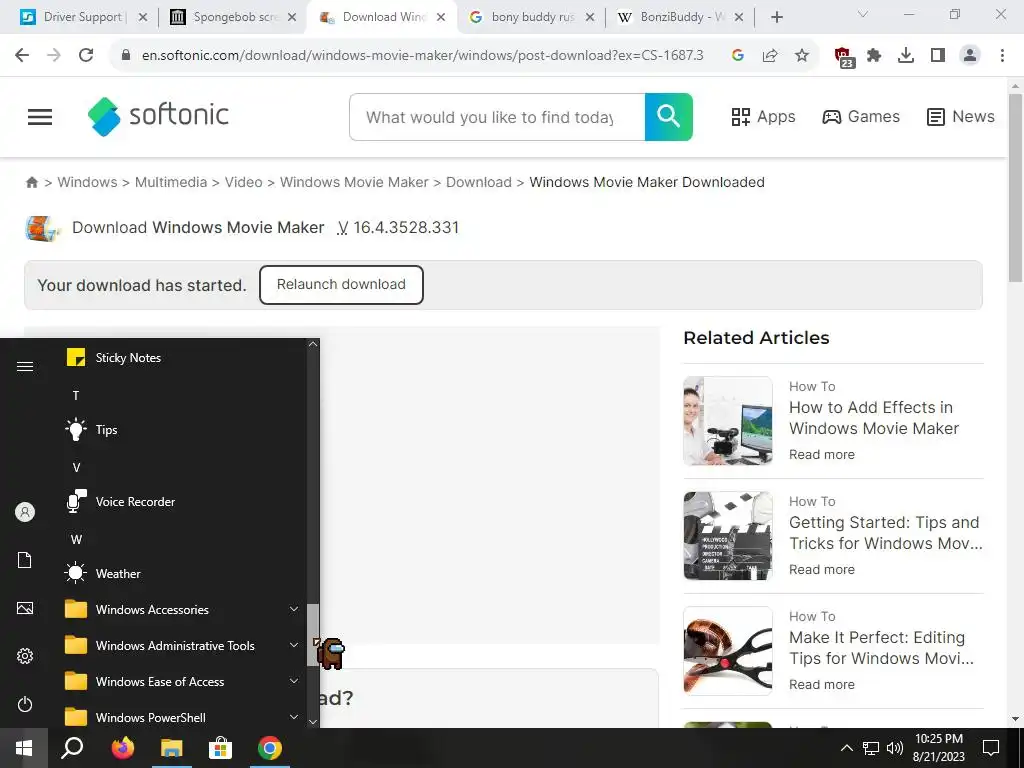
Task: Open the Chrome tab search chevron
Action: coord(863,14)
